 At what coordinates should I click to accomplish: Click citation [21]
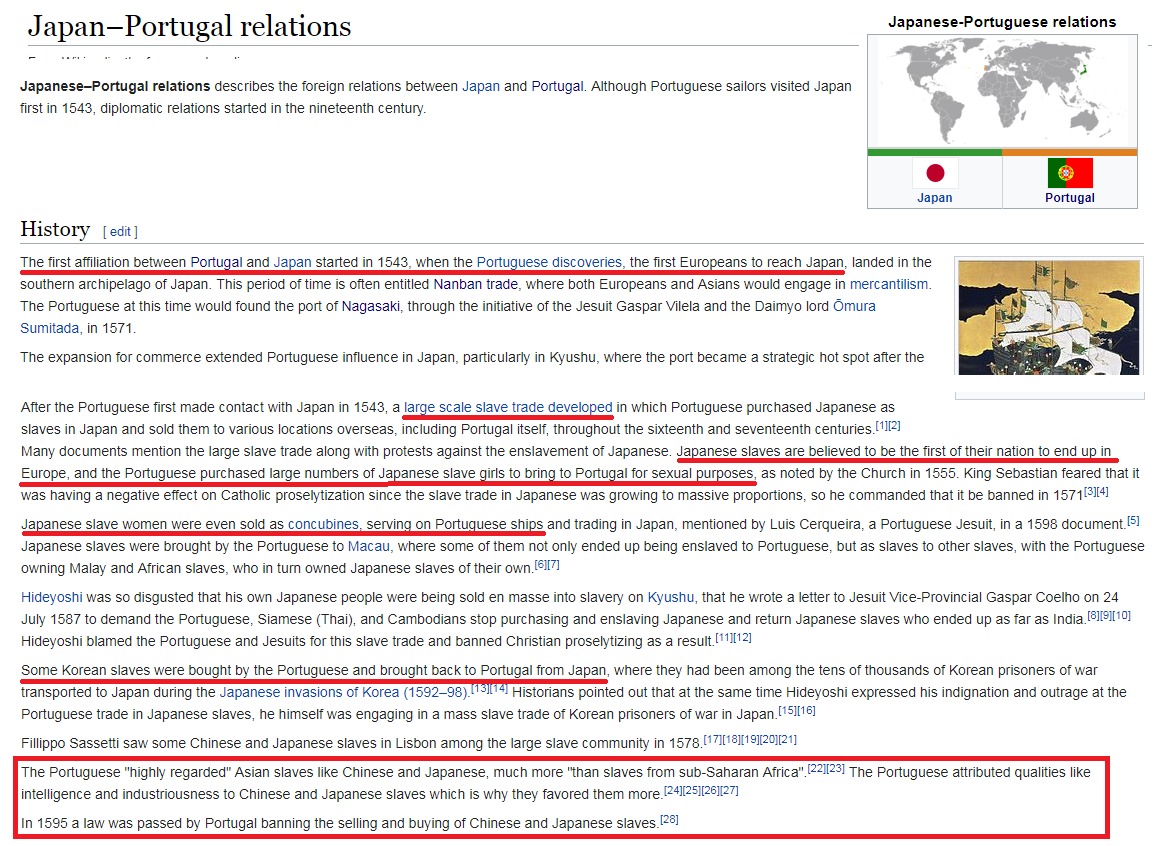(x=788, y=739)
